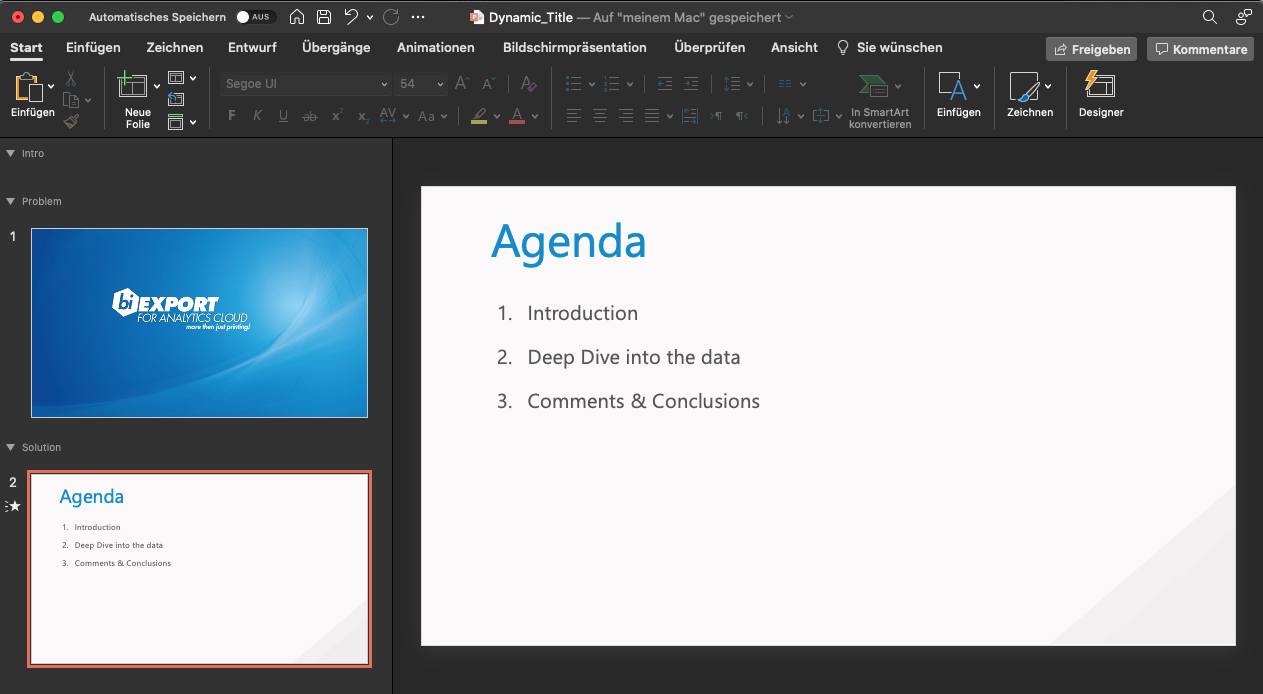Decrease the font size with the smaller A
This screenshot has height=694, width=1263.
coord(489,84)
